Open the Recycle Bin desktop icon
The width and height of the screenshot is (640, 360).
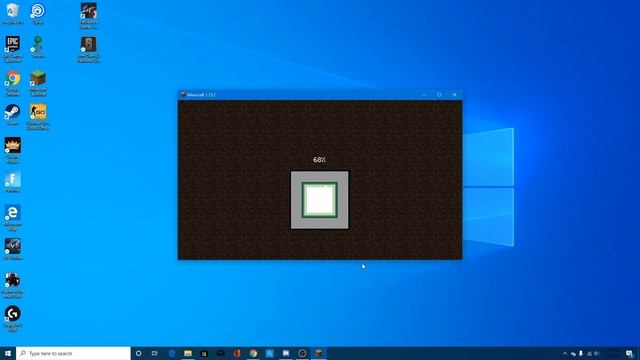tap(13, 13)
